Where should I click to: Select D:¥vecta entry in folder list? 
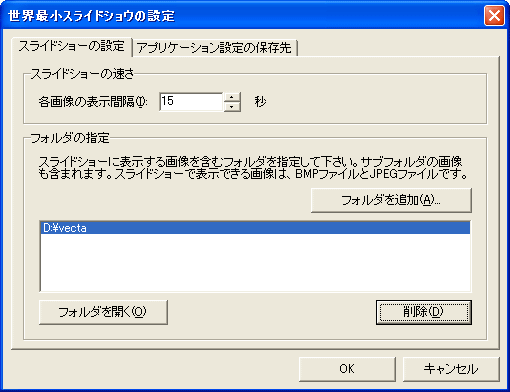255,228
